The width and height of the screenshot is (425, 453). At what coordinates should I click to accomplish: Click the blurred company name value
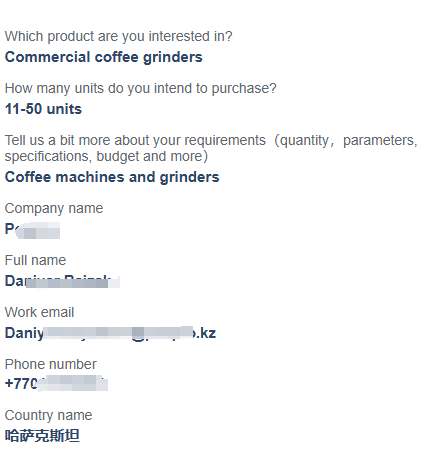32,230
